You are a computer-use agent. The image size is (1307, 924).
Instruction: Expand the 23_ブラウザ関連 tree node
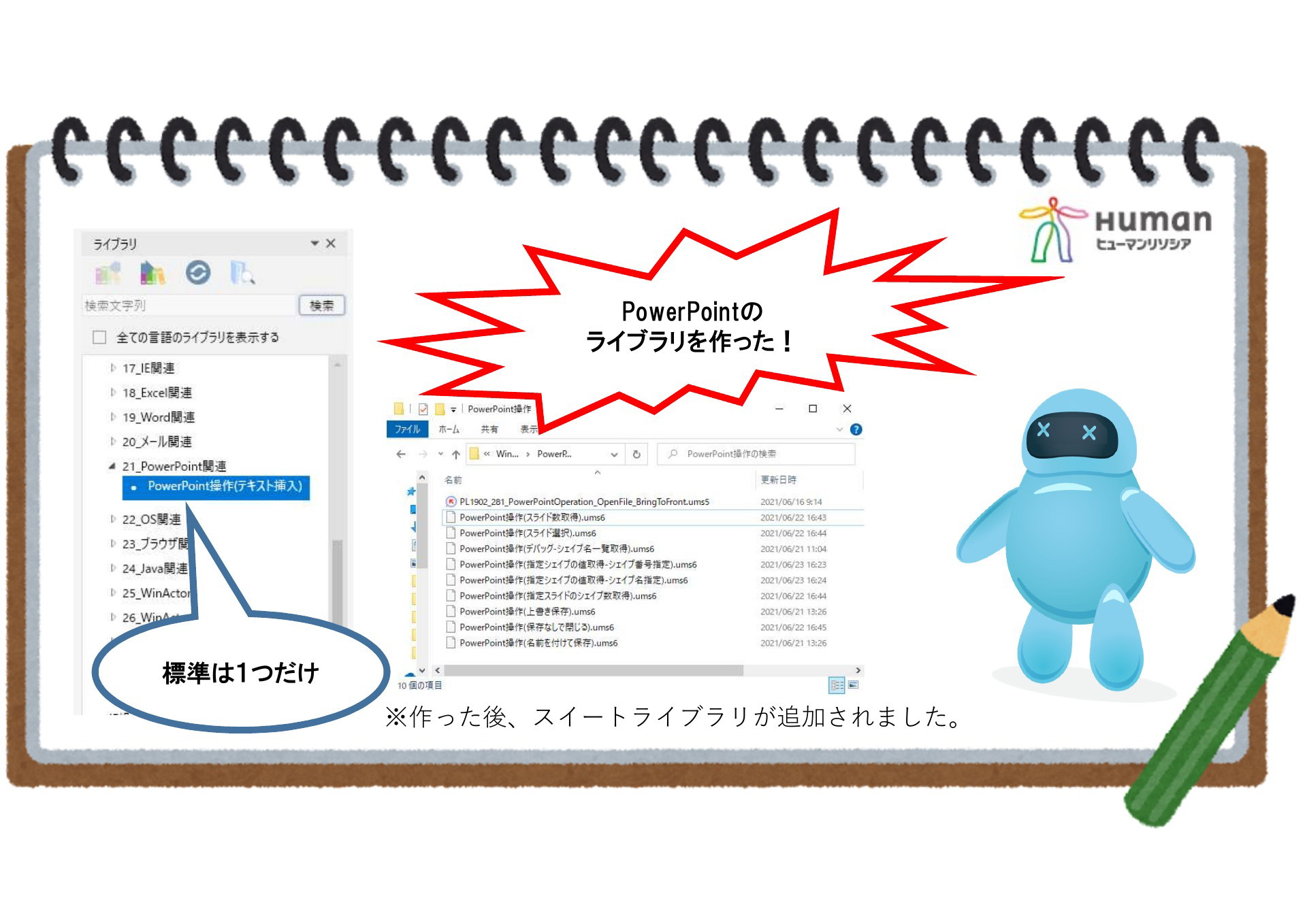[113, 544]
